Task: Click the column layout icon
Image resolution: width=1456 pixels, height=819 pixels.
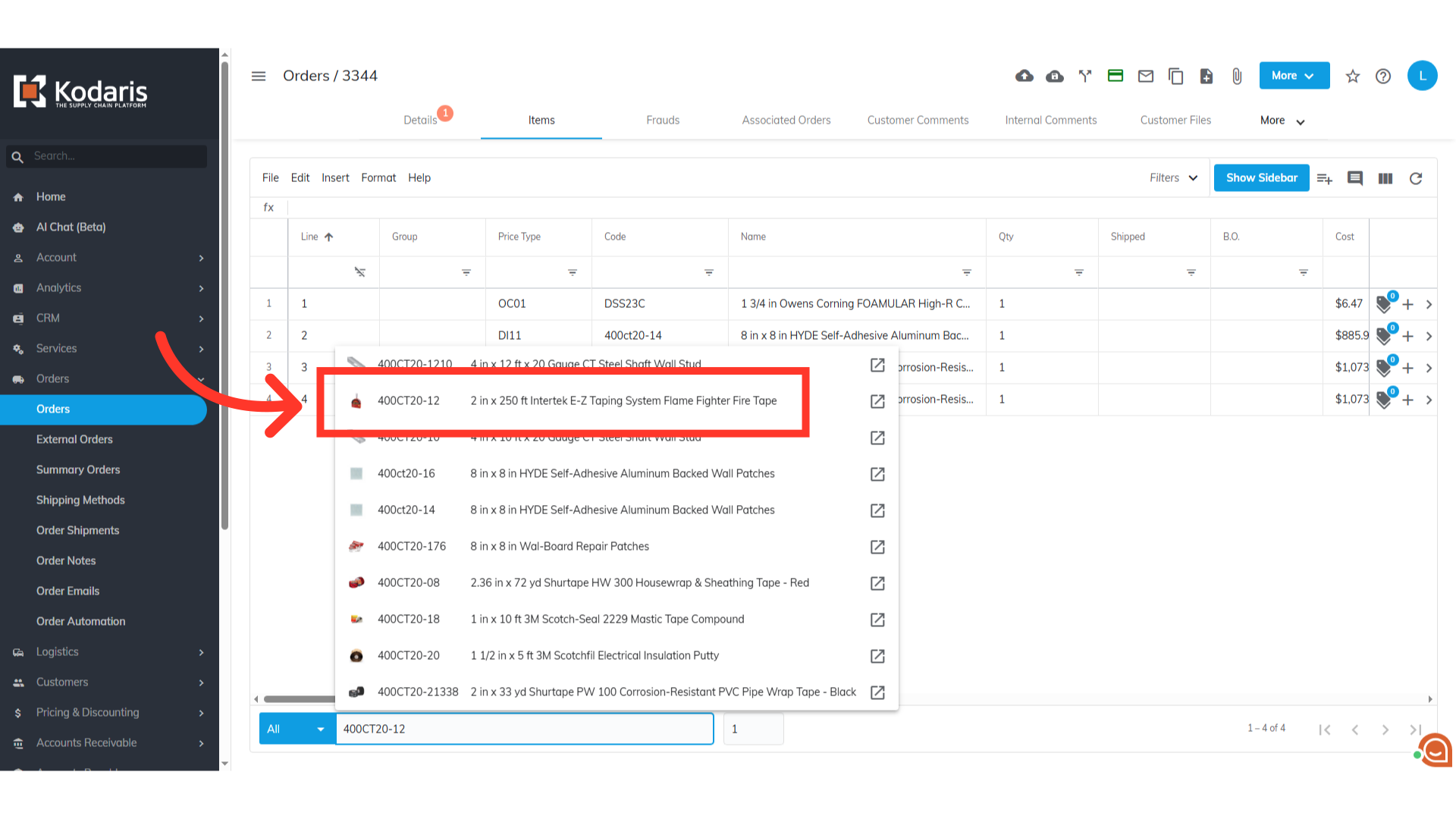Action: click(x=1385, y=178)
